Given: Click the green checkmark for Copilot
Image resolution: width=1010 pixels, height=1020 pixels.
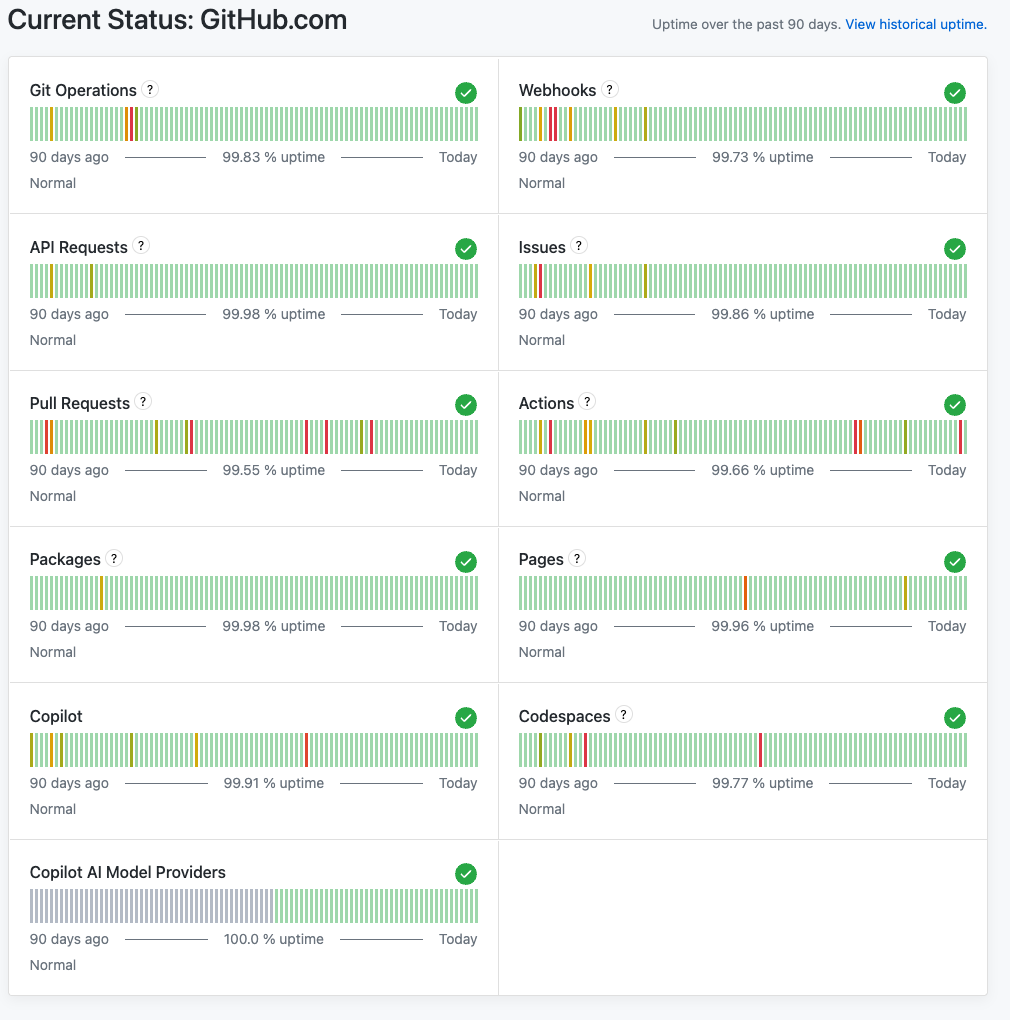Looking at the screenshot, I should [x=466, y=718].
